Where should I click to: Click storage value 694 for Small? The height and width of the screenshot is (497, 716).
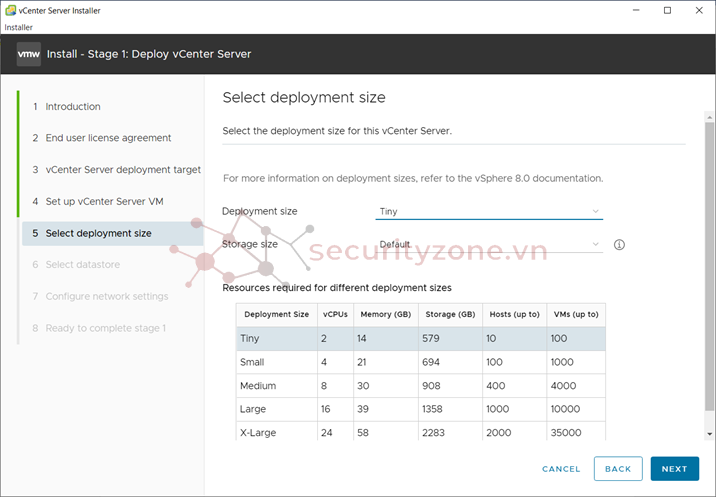click(431, 362)
